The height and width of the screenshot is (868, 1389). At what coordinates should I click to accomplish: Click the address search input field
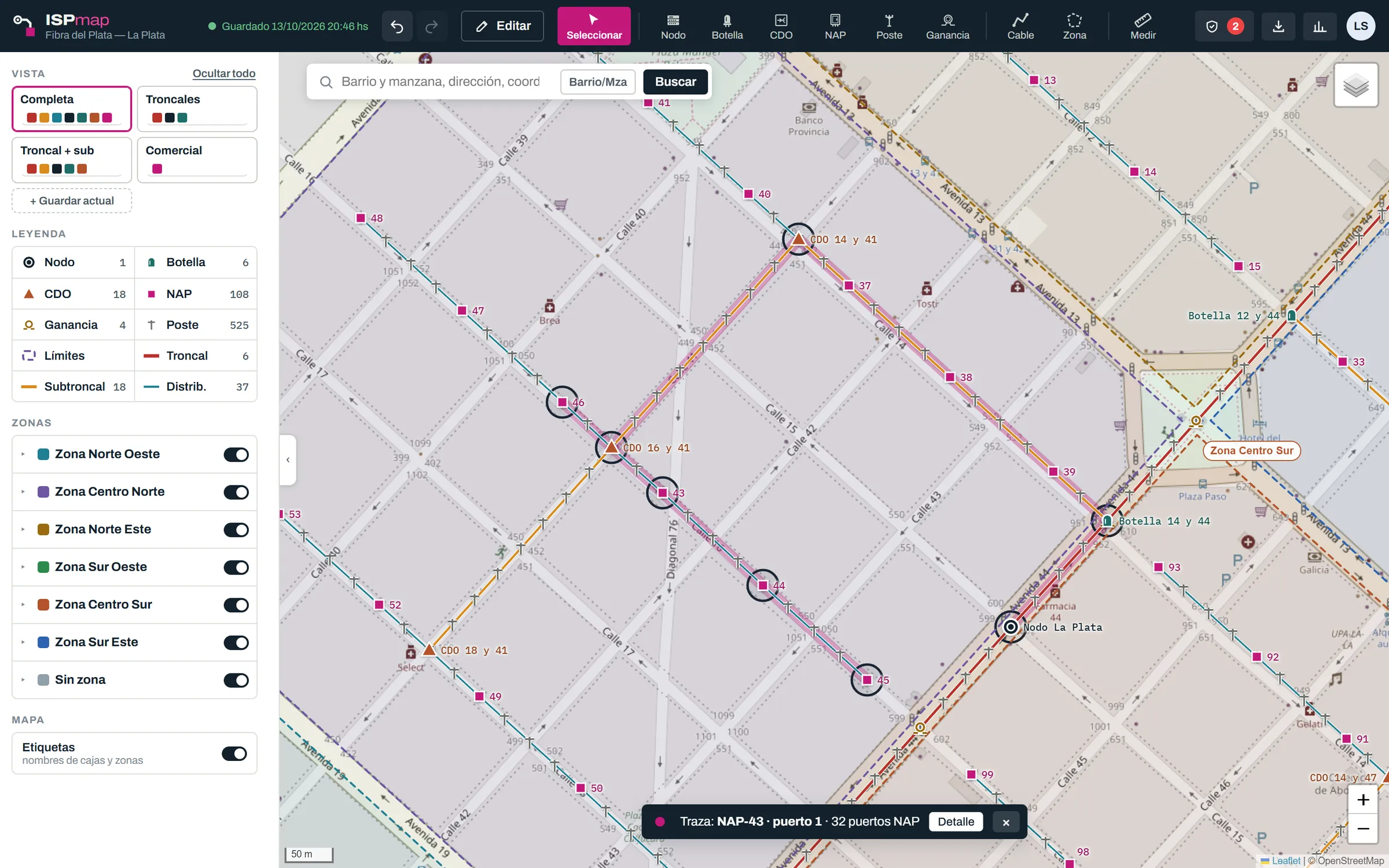(440, 82)
